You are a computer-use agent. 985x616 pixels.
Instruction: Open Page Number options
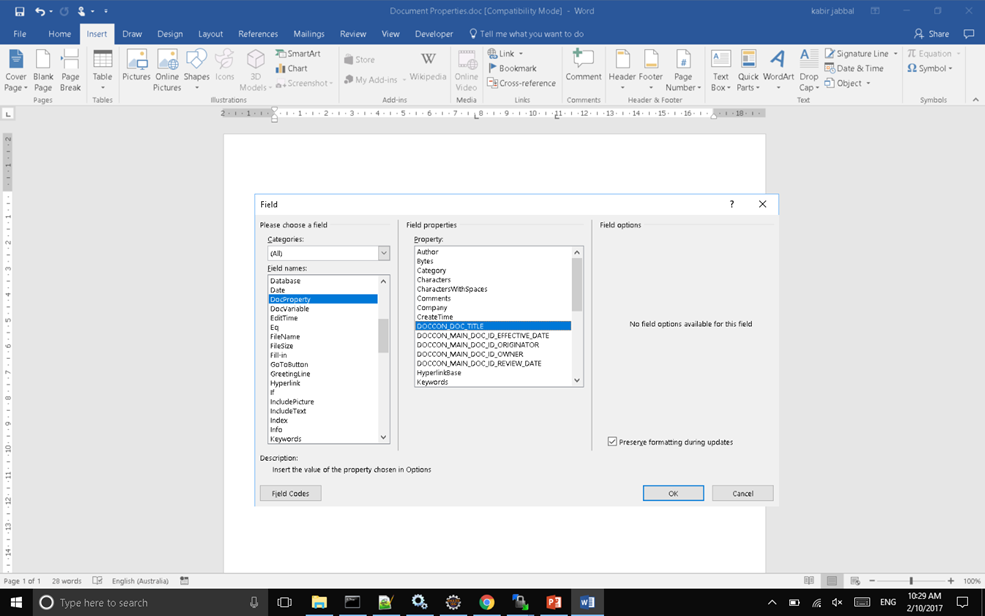[x=683, y=71]
